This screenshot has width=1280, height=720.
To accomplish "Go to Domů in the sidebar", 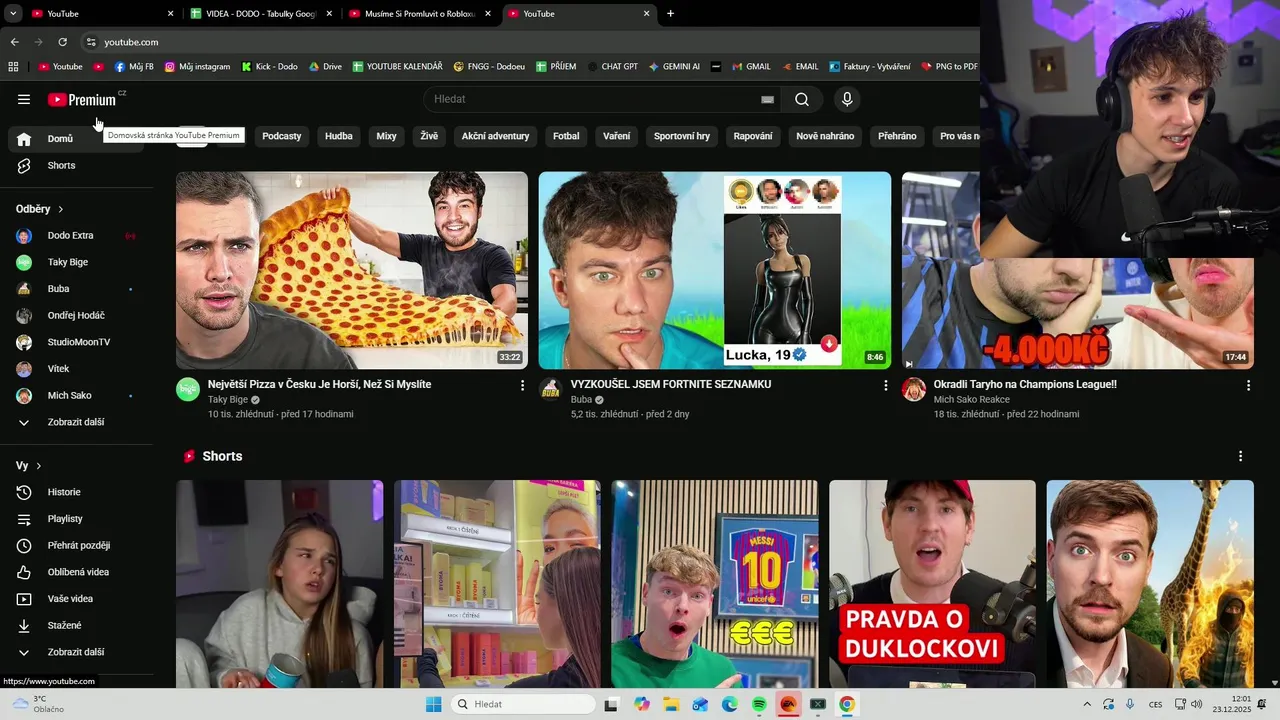I will 76,139.
